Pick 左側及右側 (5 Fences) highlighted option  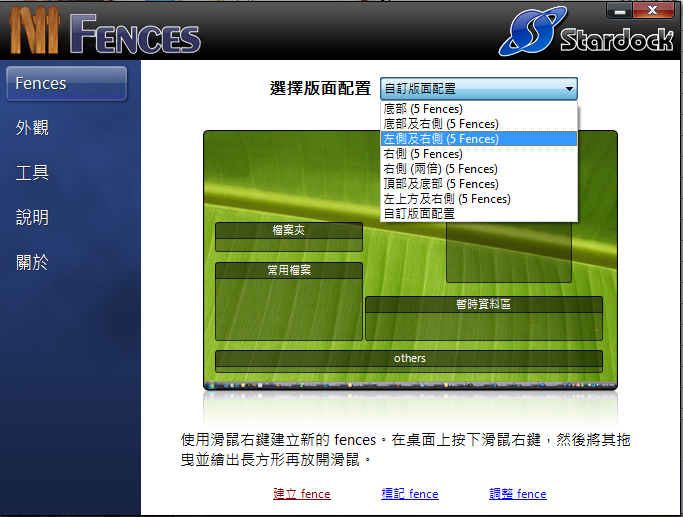[x=479, y=139]
